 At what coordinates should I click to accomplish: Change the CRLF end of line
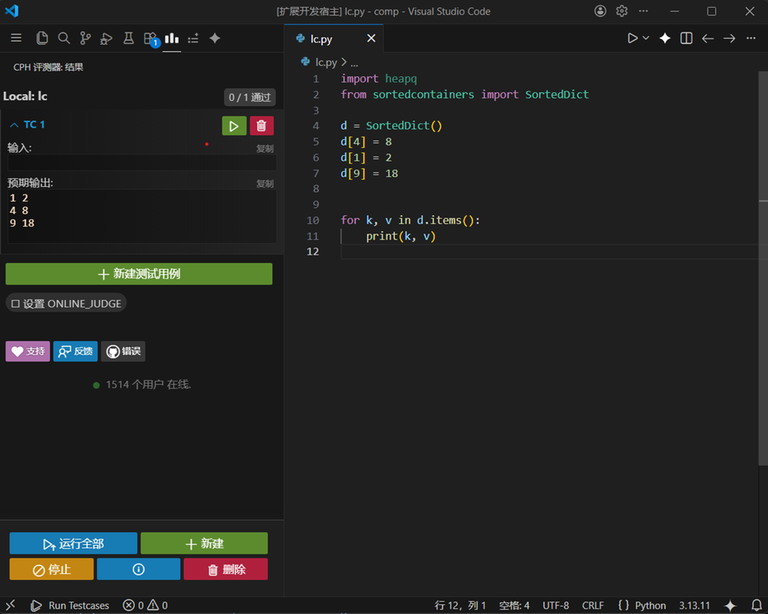pos(593,605)
